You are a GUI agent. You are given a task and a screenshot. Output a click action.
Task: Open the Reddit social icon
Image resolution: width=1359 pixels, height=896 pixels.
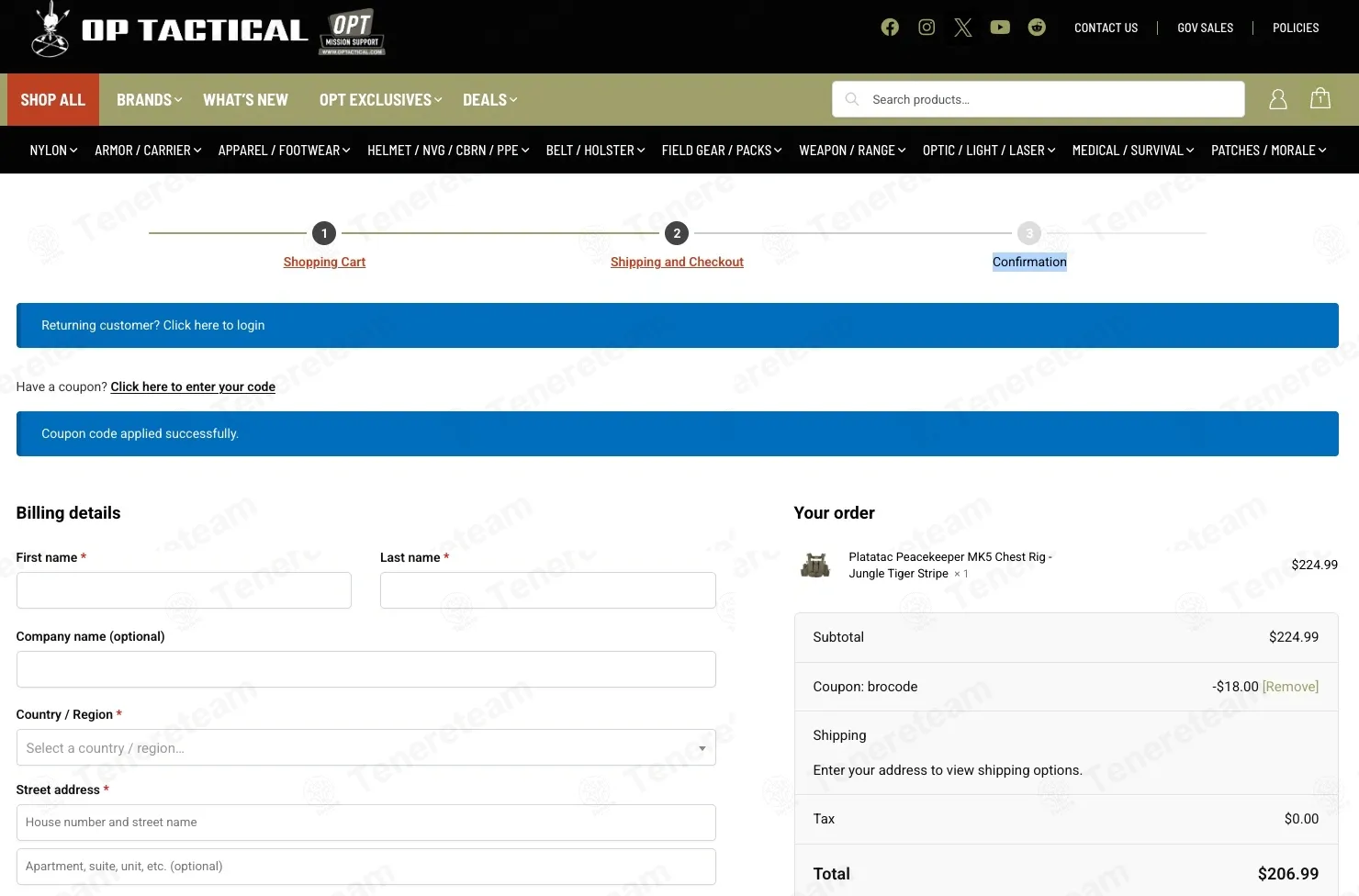click(1037, 28)
